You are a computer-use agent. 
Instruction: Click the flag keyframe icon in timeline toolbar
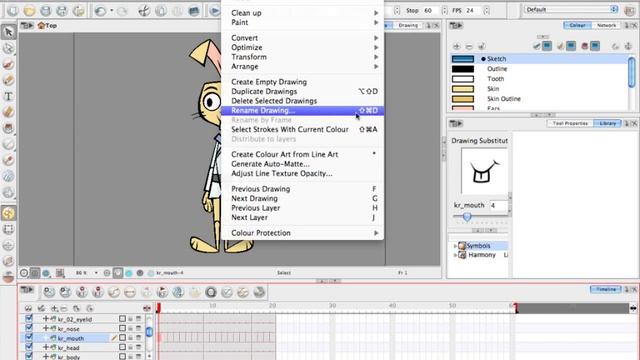pos(162,292)
